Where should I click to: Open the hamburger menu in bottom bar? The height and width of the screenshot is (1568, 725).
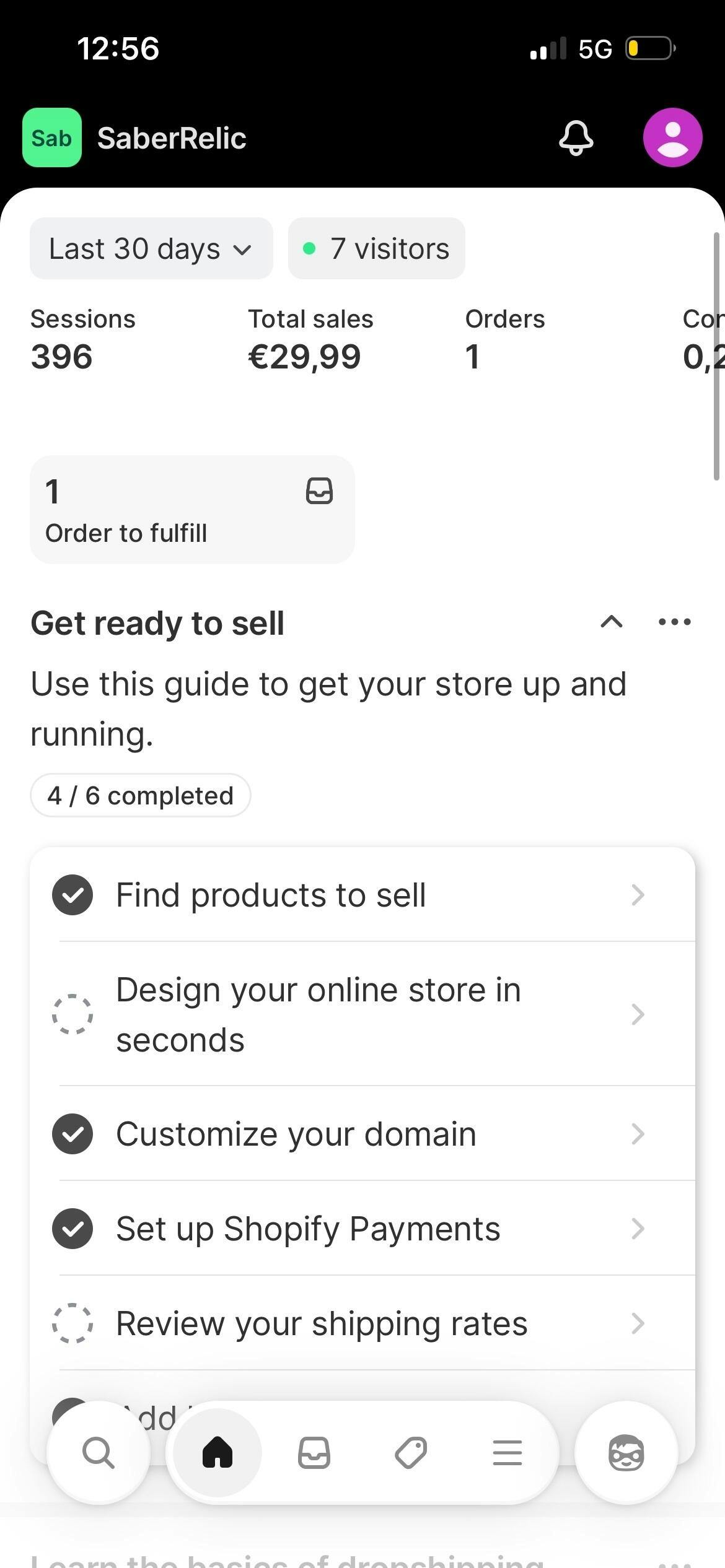coord(507,1453)
